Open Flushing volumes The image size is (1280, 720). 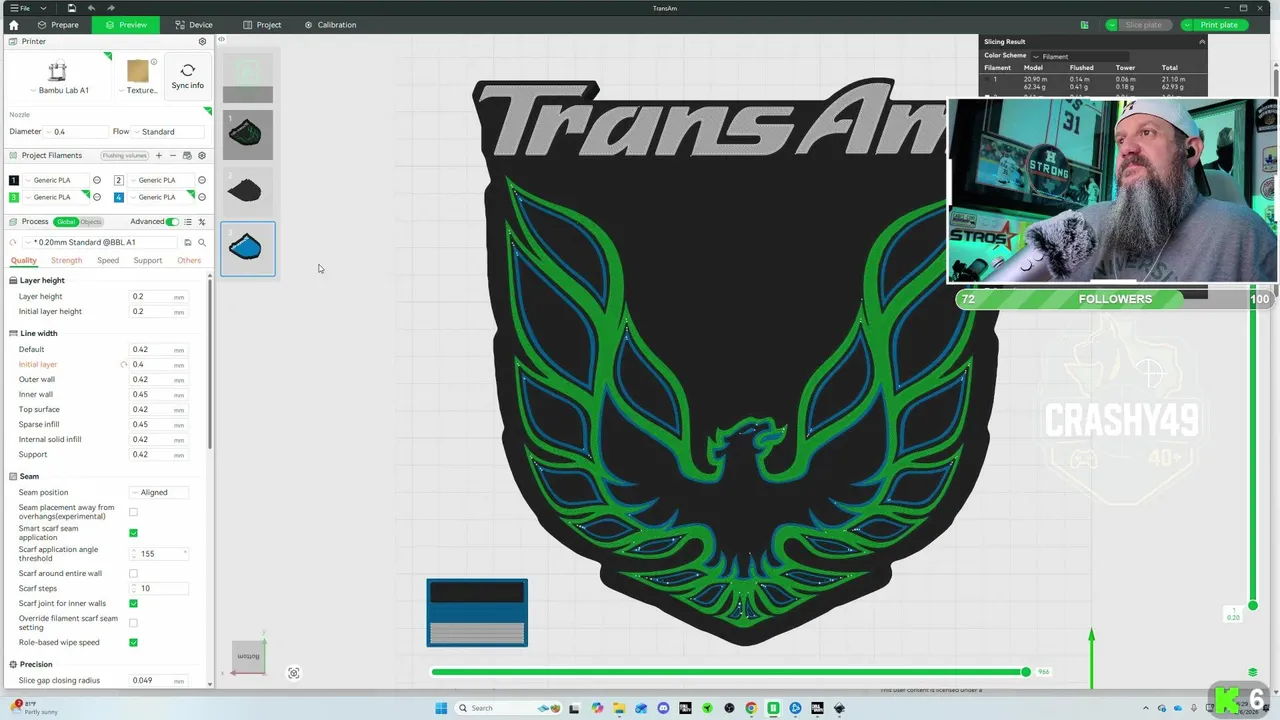(x=125, y=156)
